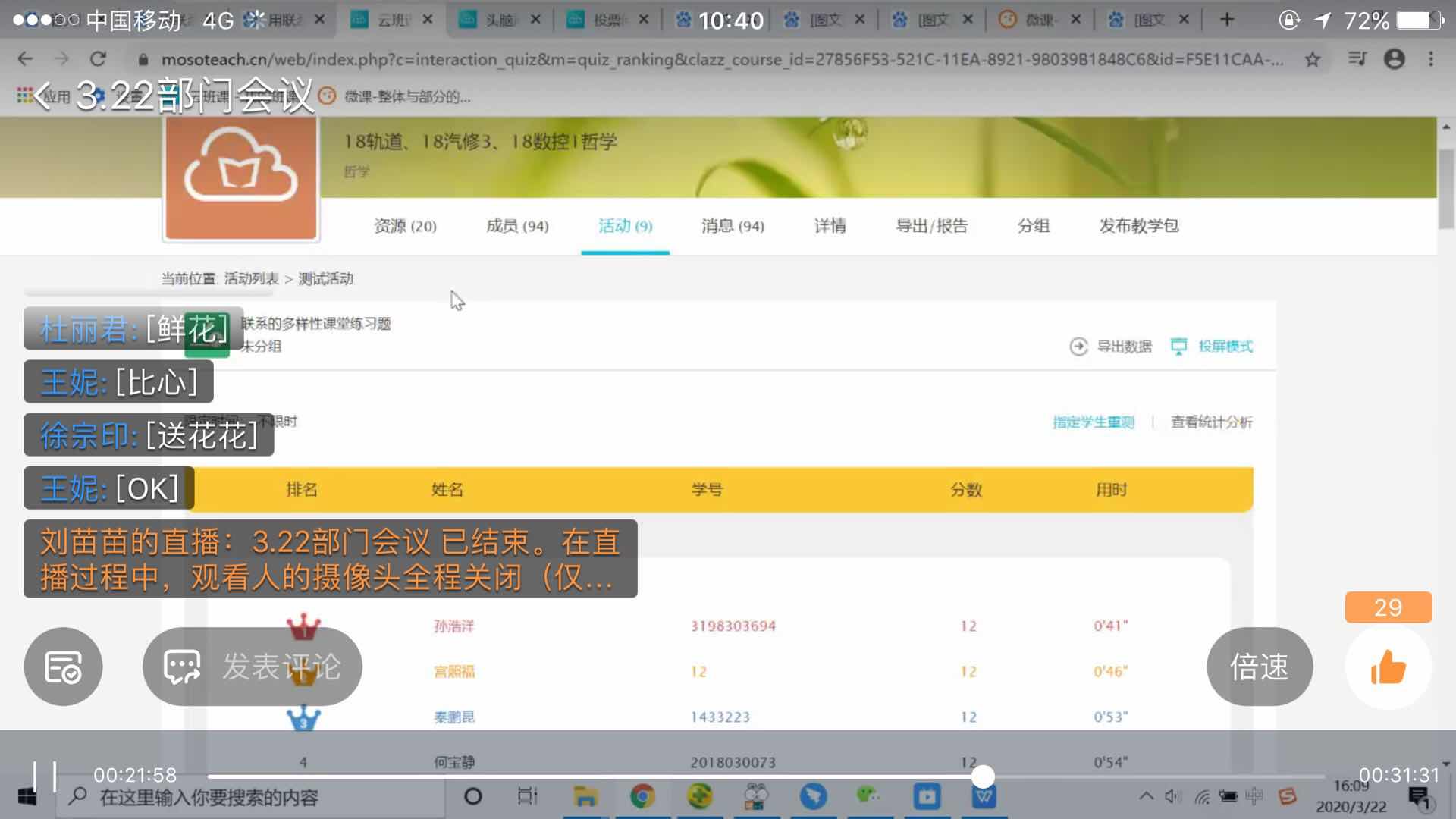Open Chrome from the taskbar

click(642, 796)
